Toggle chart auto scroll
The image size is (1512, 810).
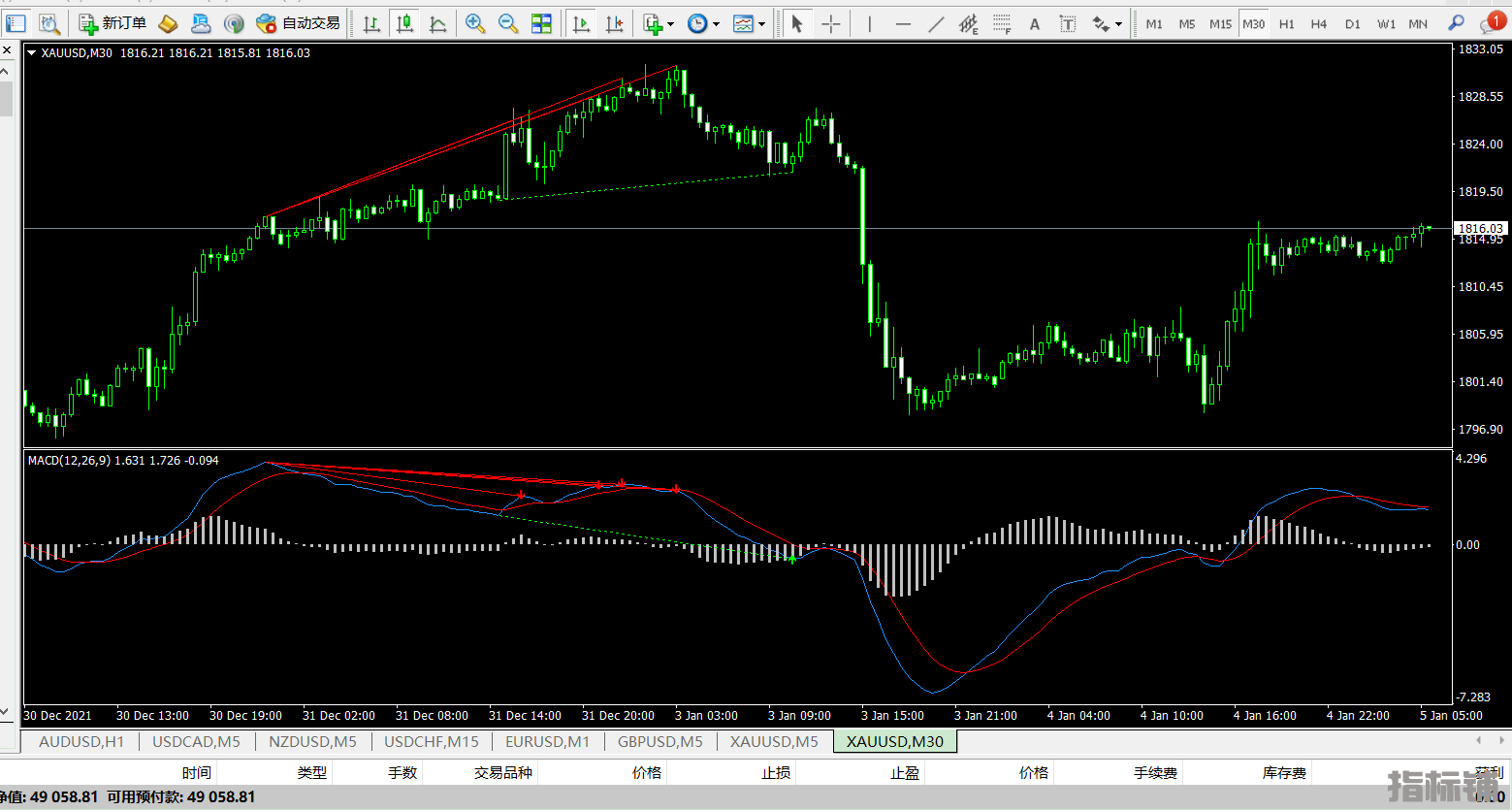[581, 23]
